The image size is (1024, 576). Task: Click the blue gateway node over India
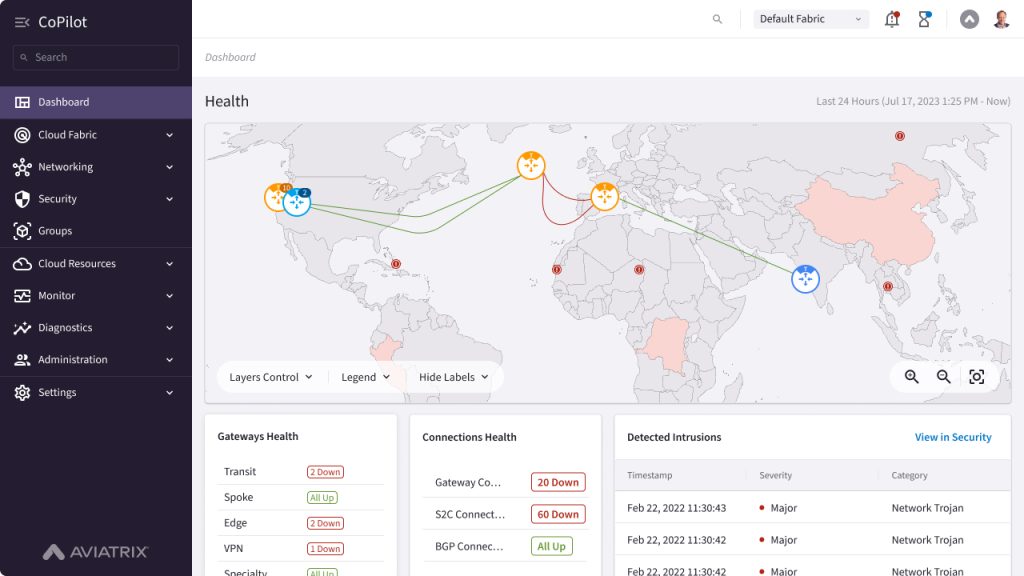[x=805, y=279]
